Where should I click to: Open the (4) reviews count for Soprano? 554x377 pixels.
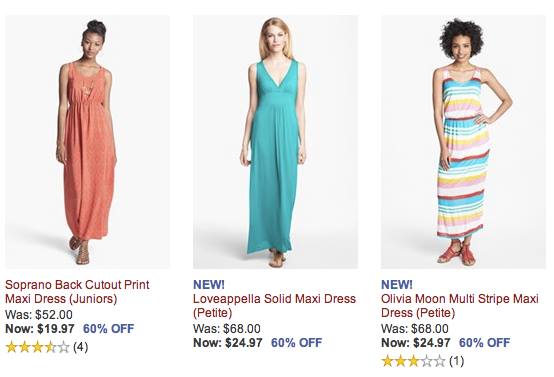point(81,347)
